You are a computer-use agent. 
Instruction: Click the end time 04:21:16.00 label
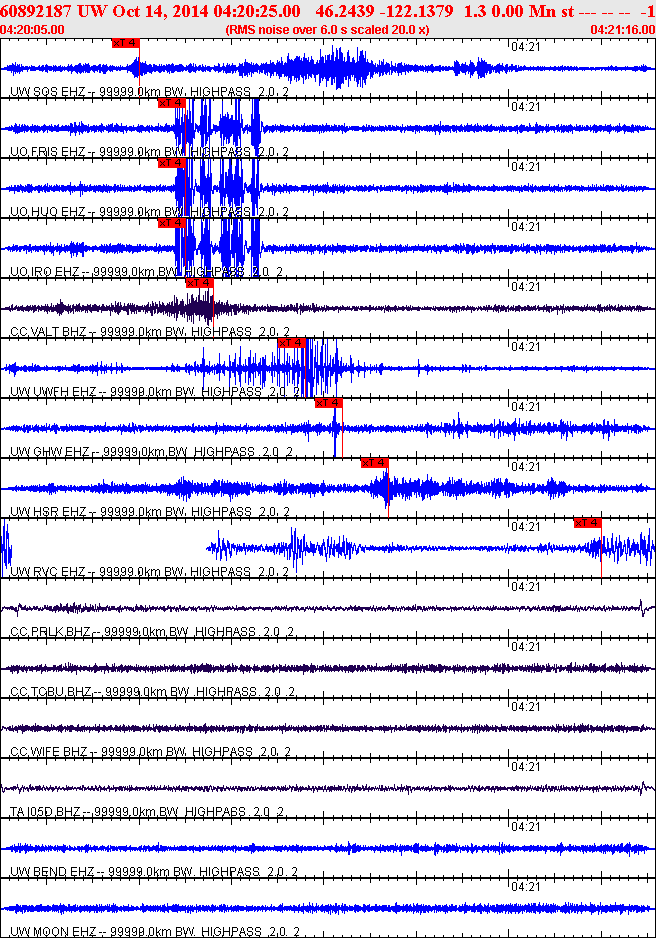point(621,30)
